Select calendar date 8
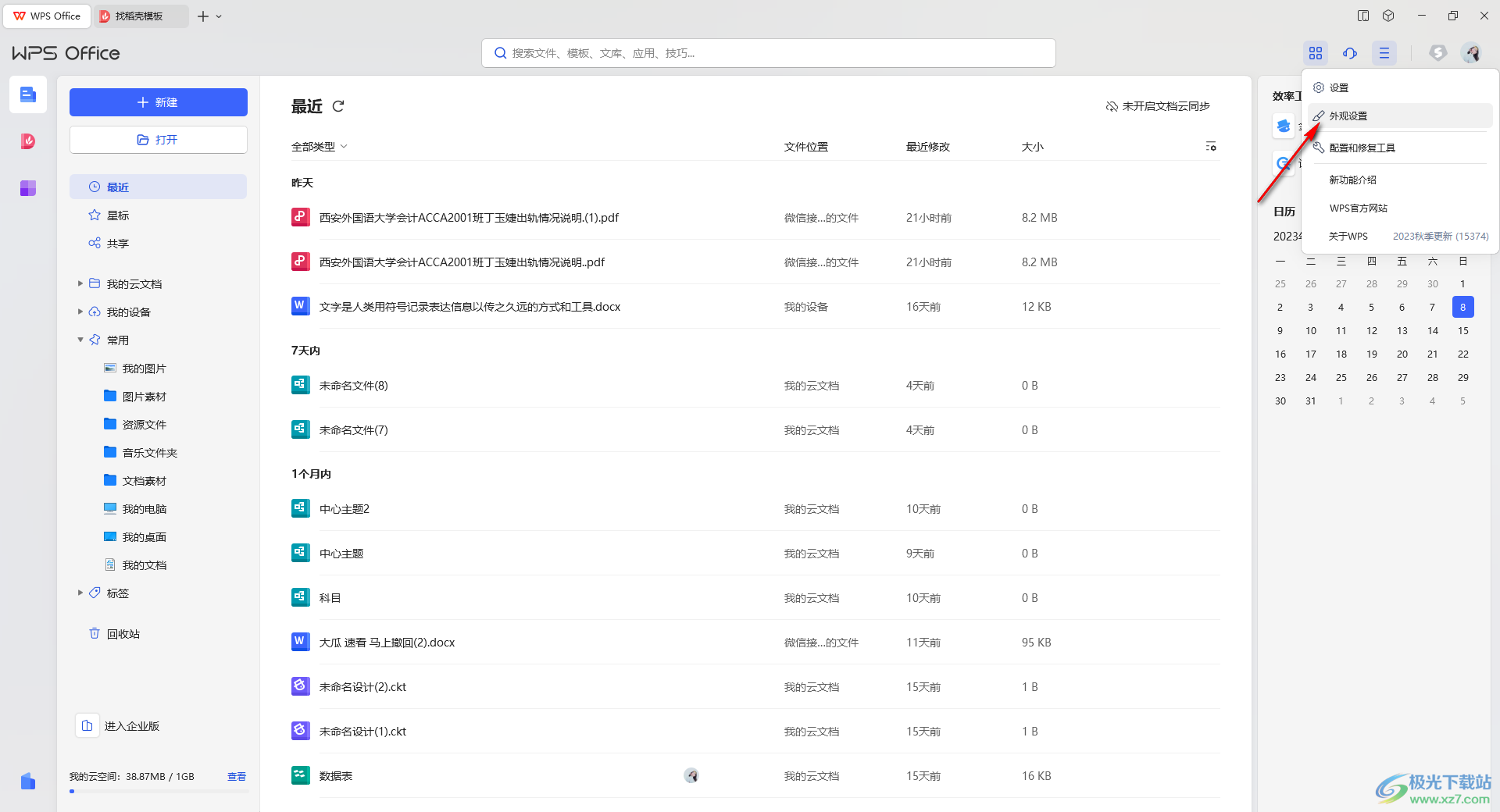Screen dimensions: 1500x812 point(1463,307)
